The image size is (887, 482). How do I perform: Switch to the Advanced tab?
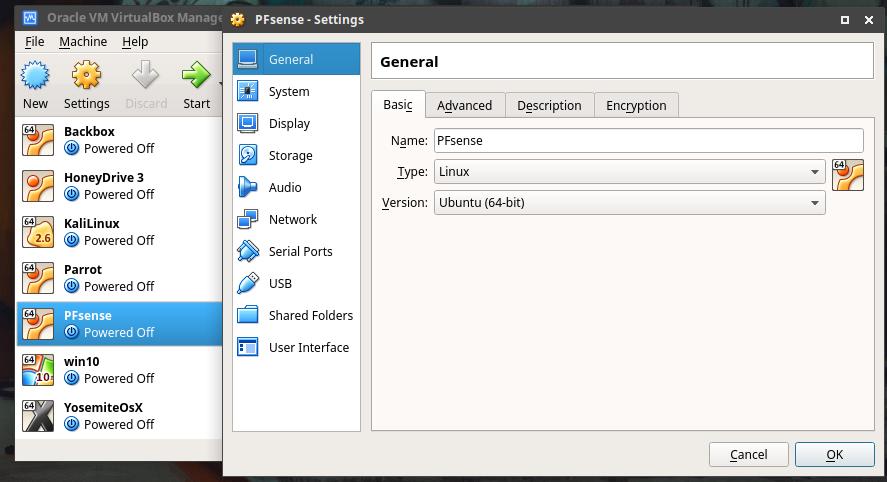(x=464, y=105)
